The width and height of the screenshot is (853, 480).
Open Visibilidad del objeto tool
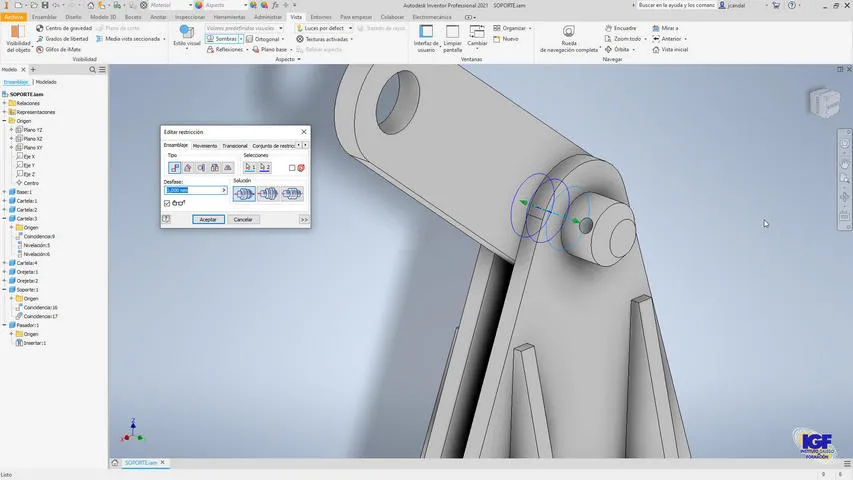point(18,38)
